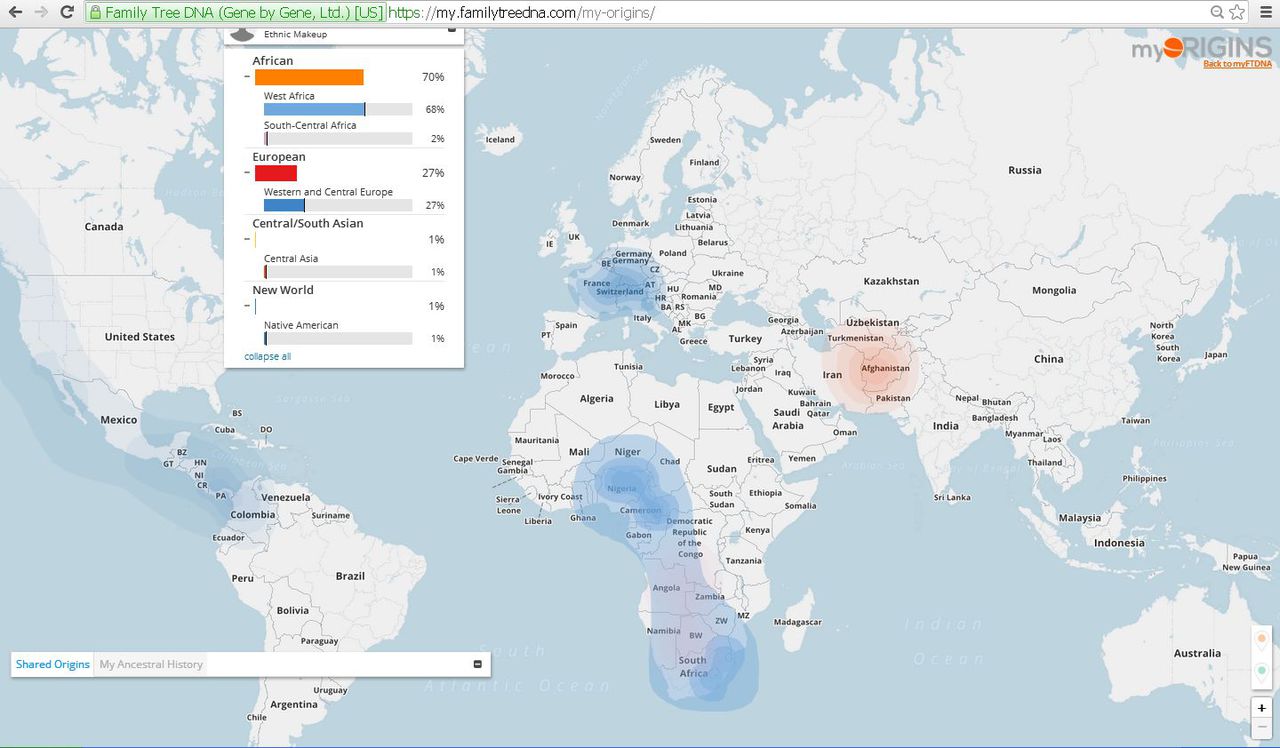Screen dimensions: 1280x748
Task: Click the collapse all link
Action: pos(268,356)
